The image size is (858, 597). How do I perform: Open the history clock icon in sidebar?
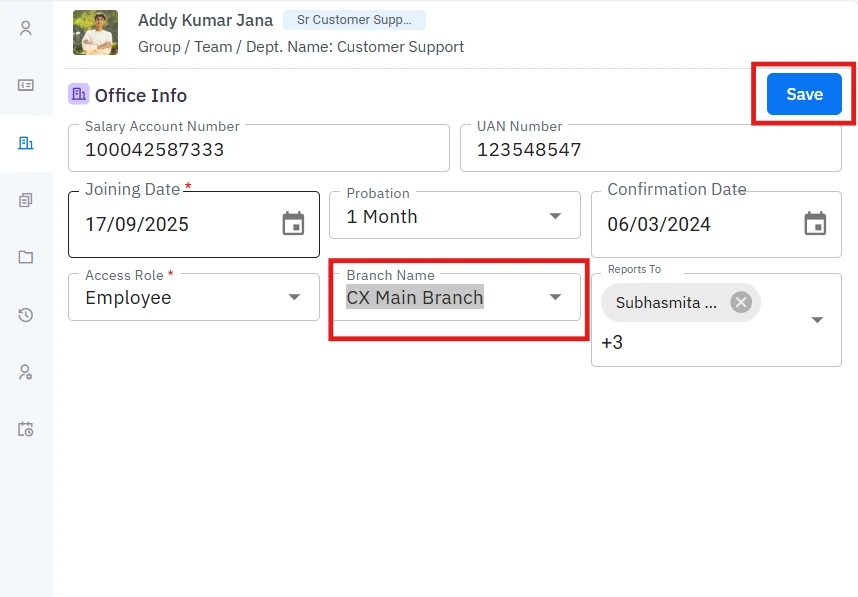[x=26, y=315]
